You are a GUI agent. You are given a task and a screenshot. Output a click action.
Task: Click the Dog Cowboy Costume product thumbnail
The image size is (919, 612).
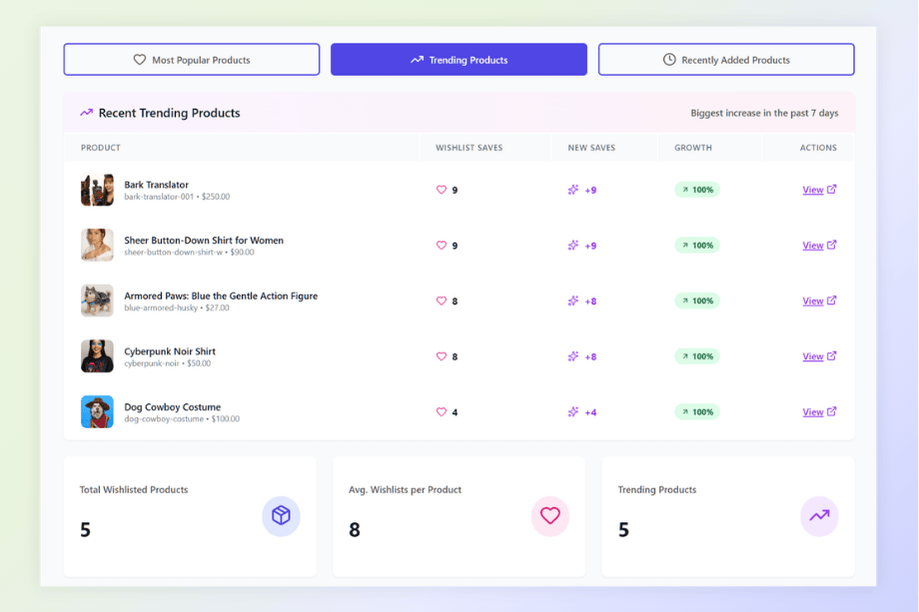tap(96, 411)
